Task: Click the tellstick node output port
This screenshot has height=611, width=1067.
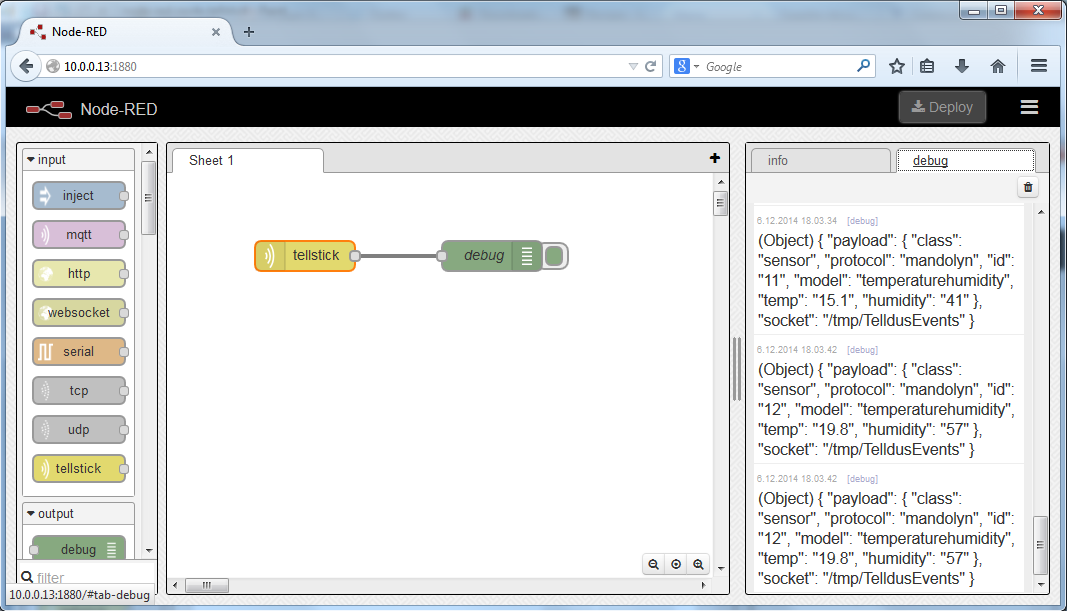Action: pos(355,256)
